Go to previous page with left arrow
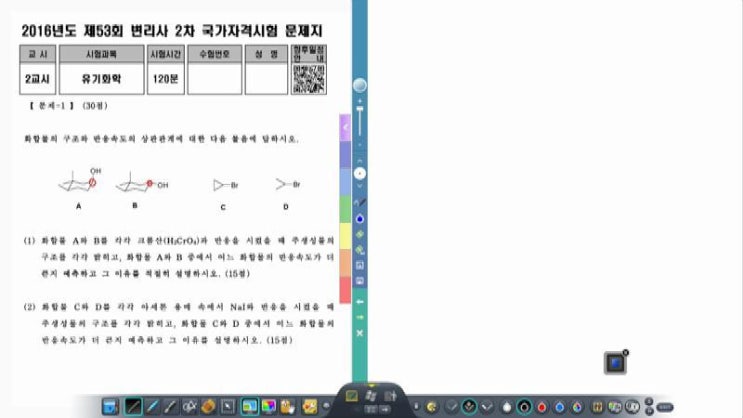This screenshot has height=418, width=743. 360,302
